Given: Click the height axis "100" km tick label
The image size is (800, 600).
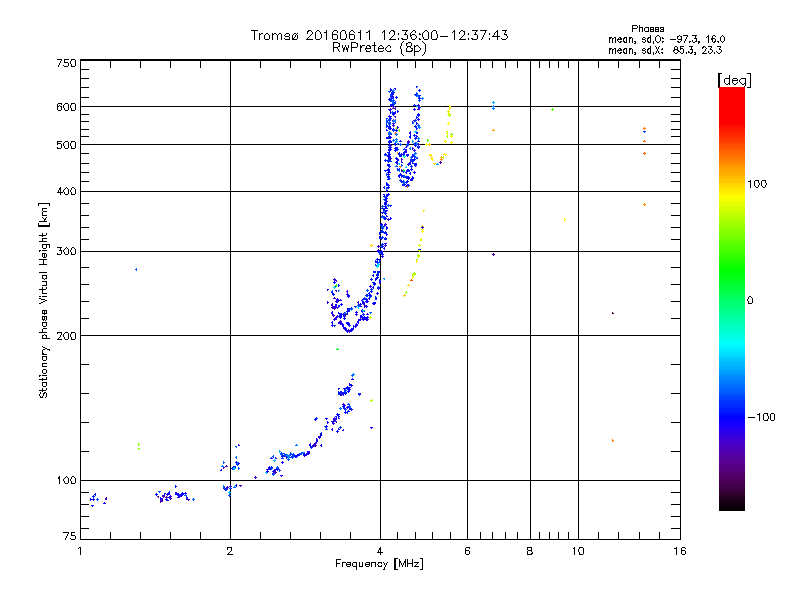Looking at the screenshot, I should 66,481.
